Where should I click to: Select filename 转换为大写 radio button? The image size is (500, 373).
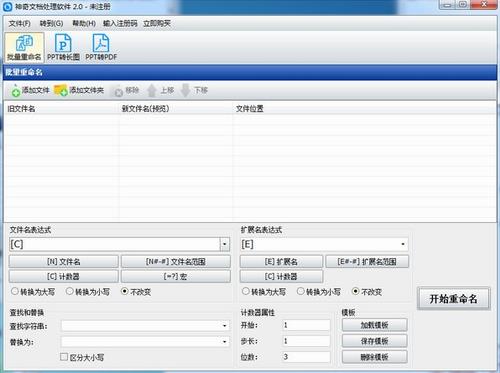tap(15, 291)
